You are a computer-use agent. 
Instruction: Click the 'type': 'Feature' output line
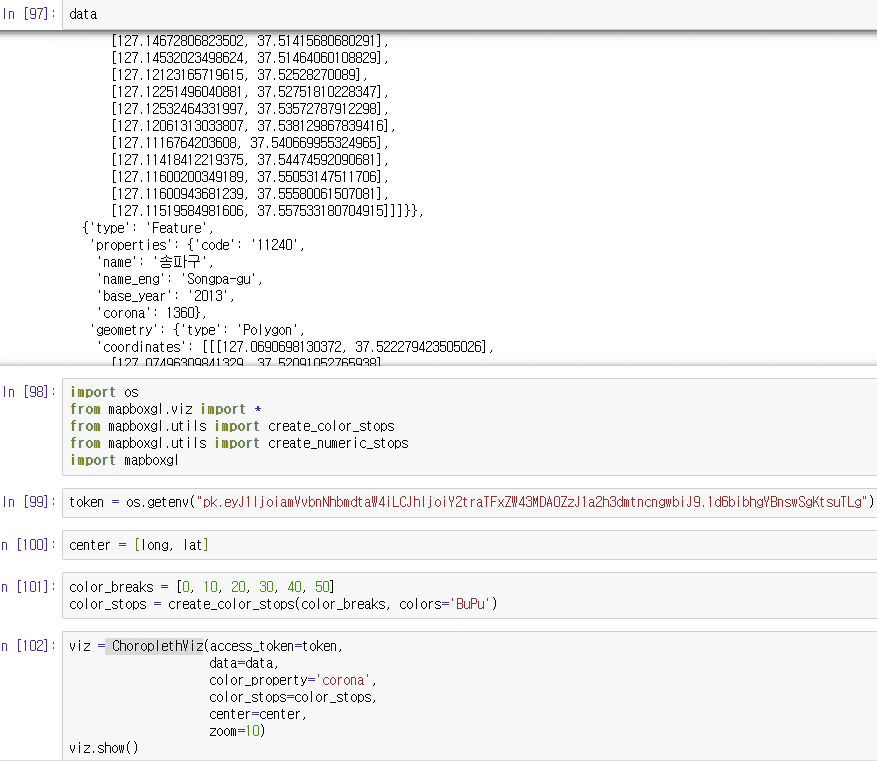tap(148, 228)
